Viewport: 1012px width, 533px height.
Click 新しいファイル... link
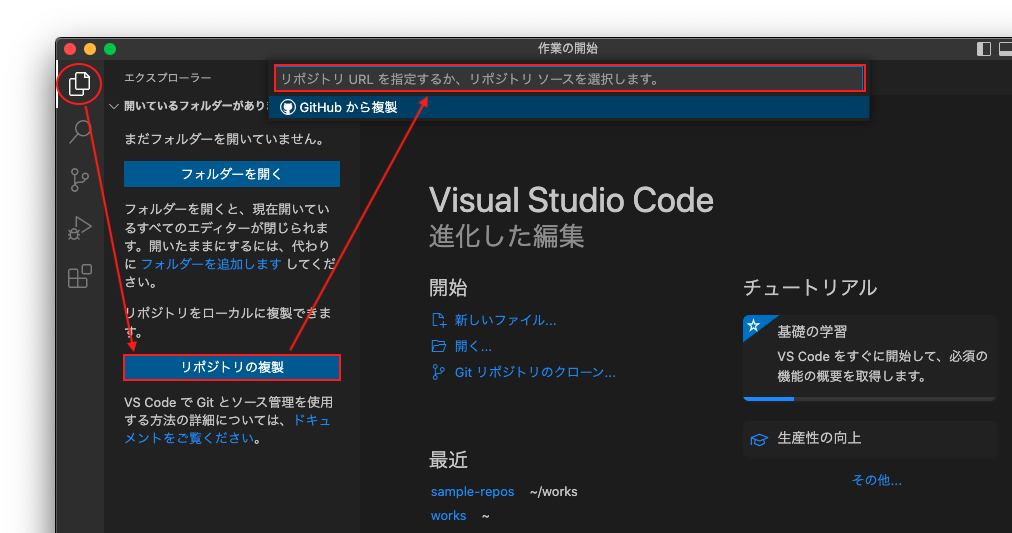505,320
